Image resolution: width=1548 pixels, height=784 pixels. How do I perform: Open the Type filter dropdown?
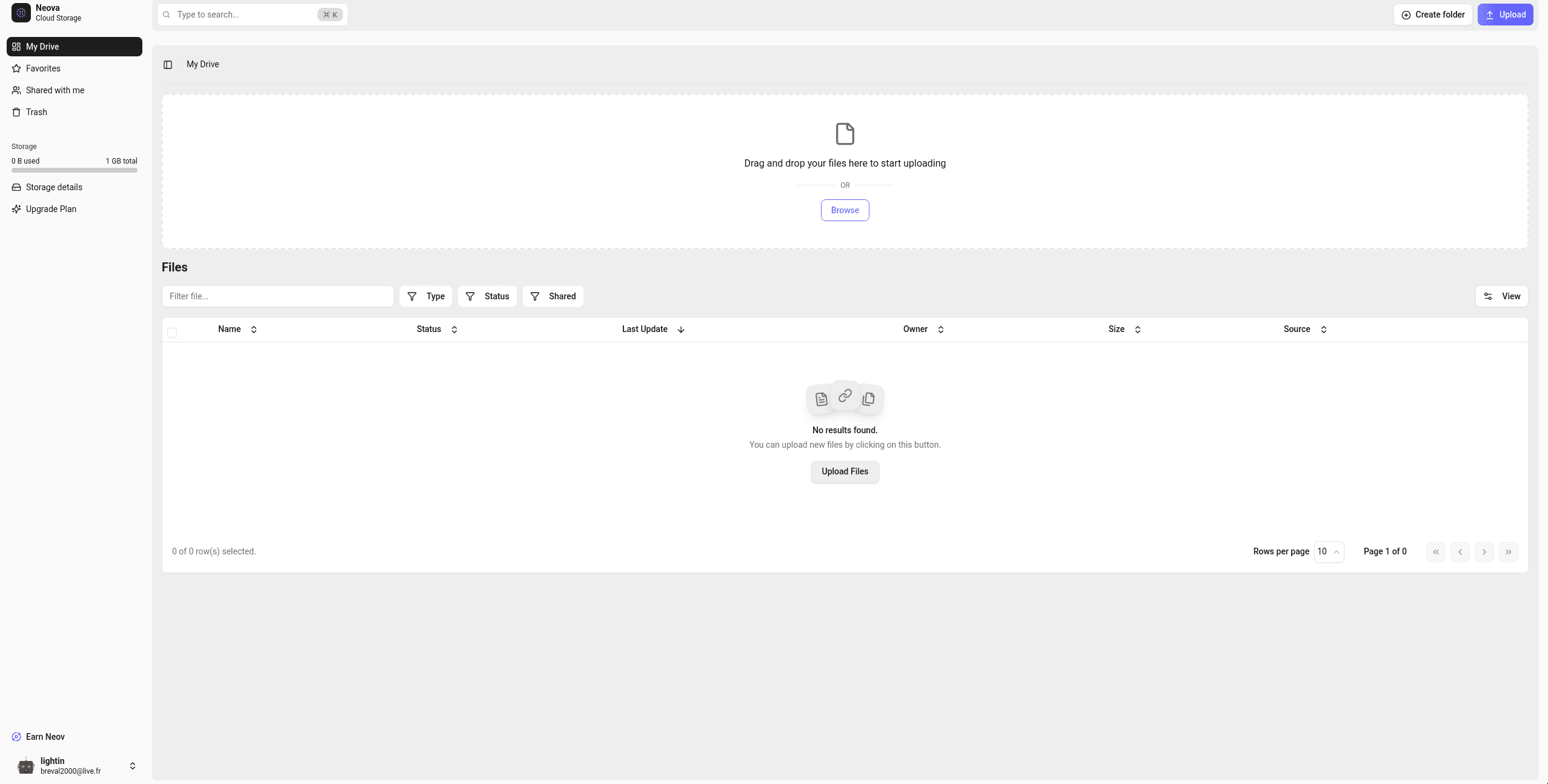coord(426,296)
